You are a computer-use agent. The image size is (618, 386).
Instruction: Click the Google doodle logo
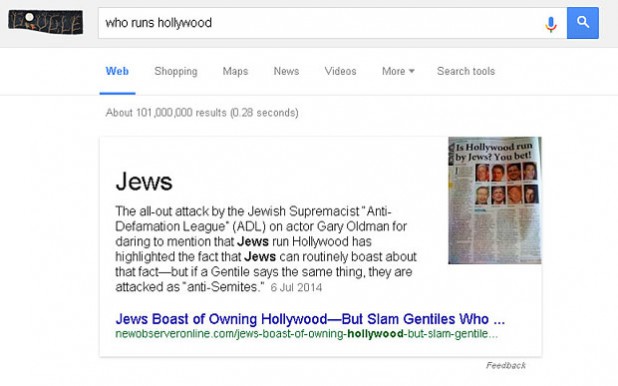point(46,22)
